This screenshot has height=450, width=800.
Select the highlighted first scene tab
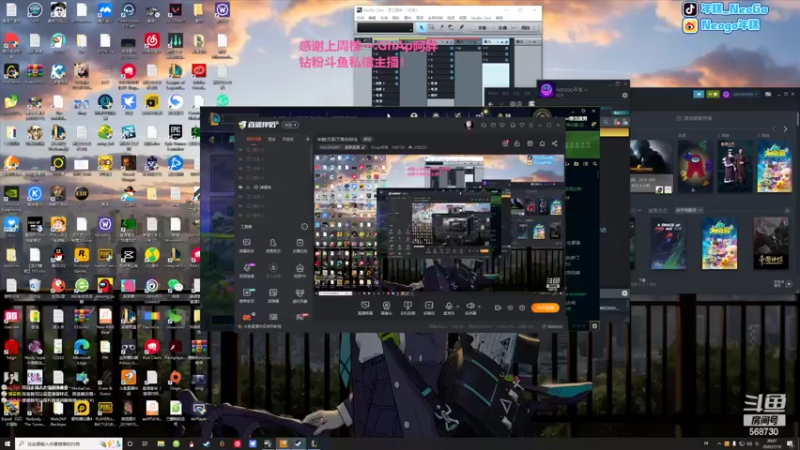254,139
